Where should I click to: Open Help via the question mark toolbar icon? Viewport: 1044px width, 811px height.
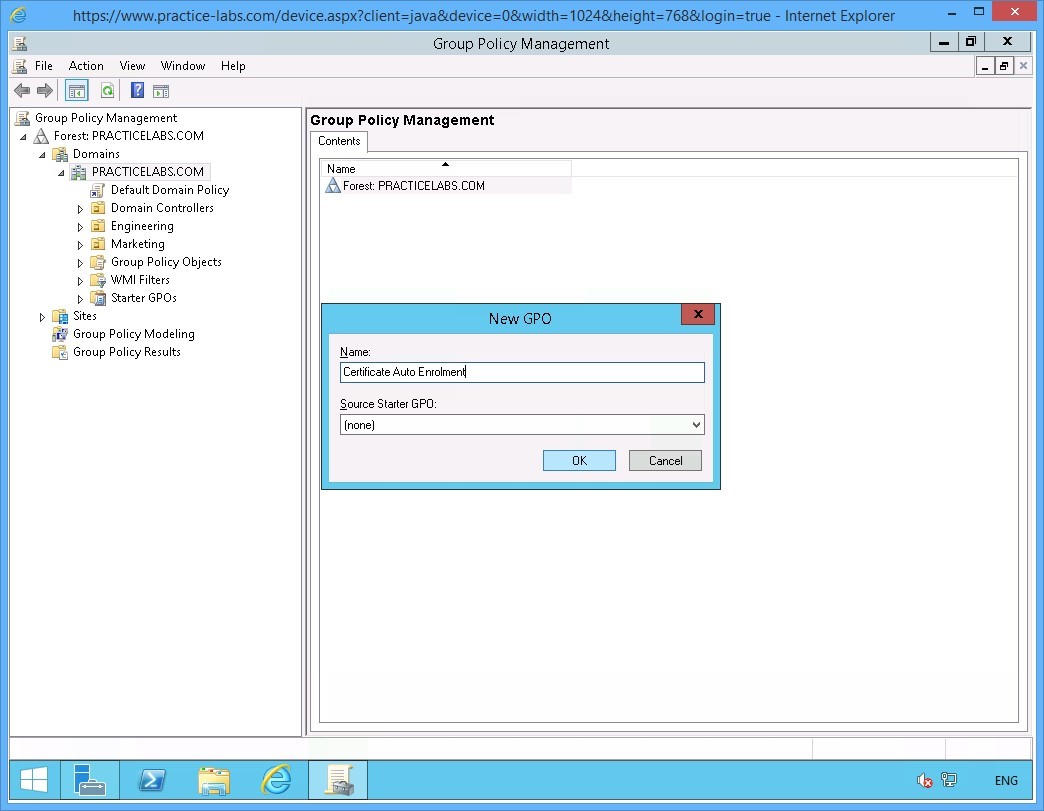coord(136,90)
